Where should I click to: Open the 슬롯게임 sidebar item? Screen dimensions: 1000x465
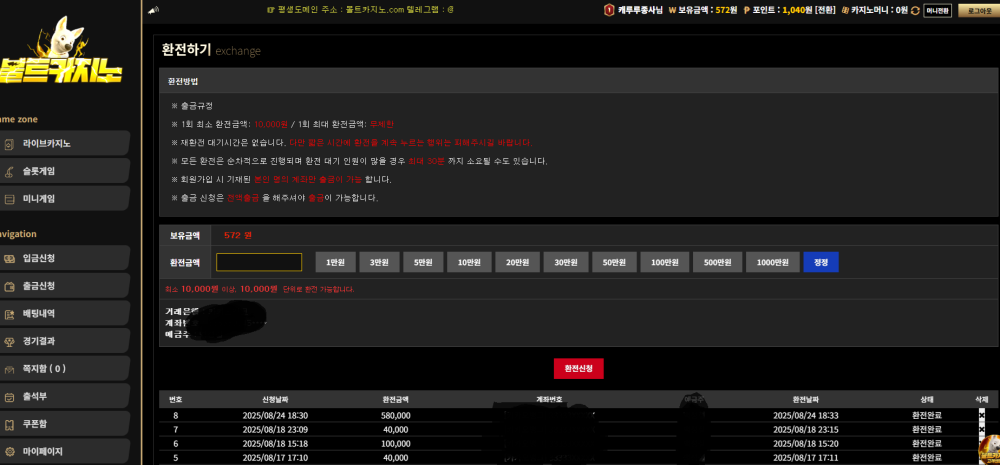pyautogui.click(x=64, y=171)
